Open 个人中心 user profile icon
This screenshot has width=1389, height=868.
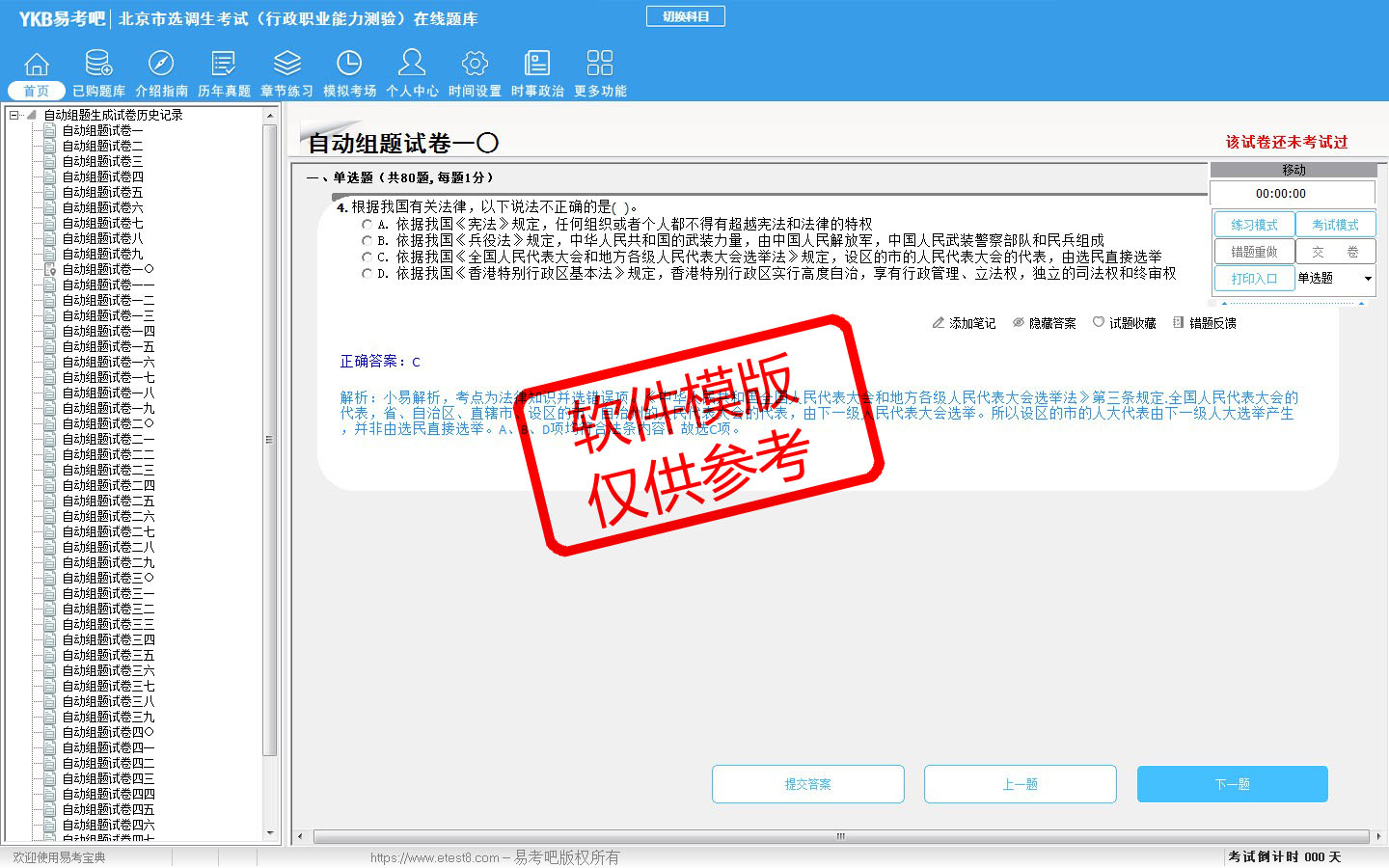412,65
